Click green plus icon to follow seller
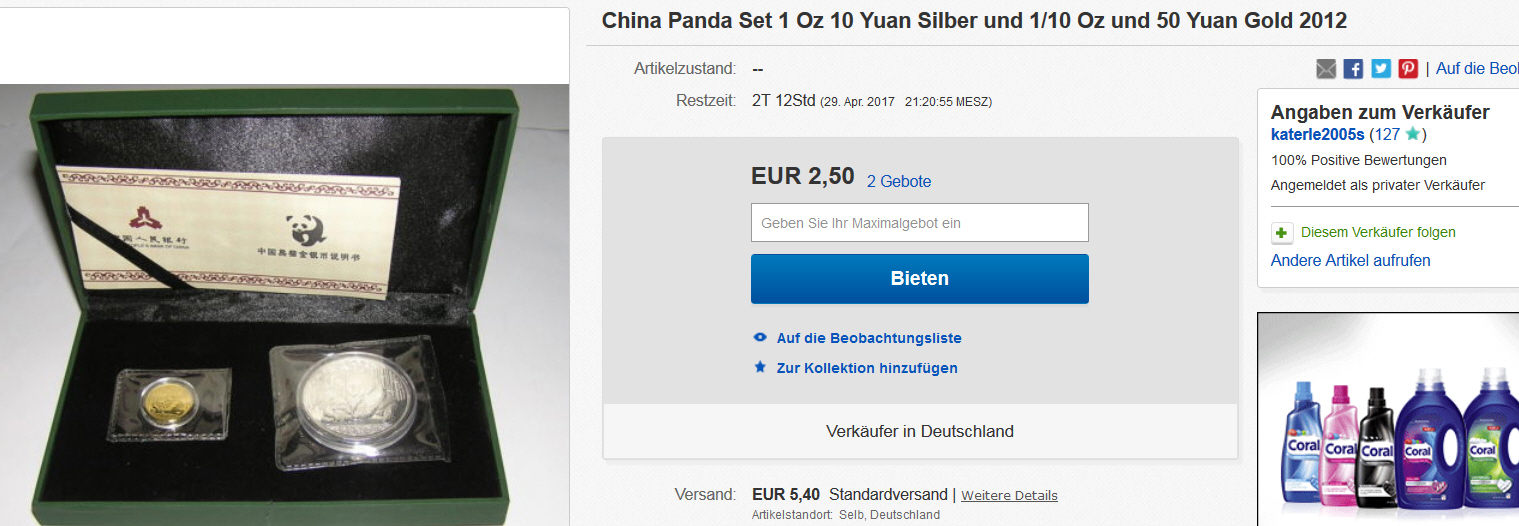Viewport: 1519px width, 526px height. tap(1282, 233)
